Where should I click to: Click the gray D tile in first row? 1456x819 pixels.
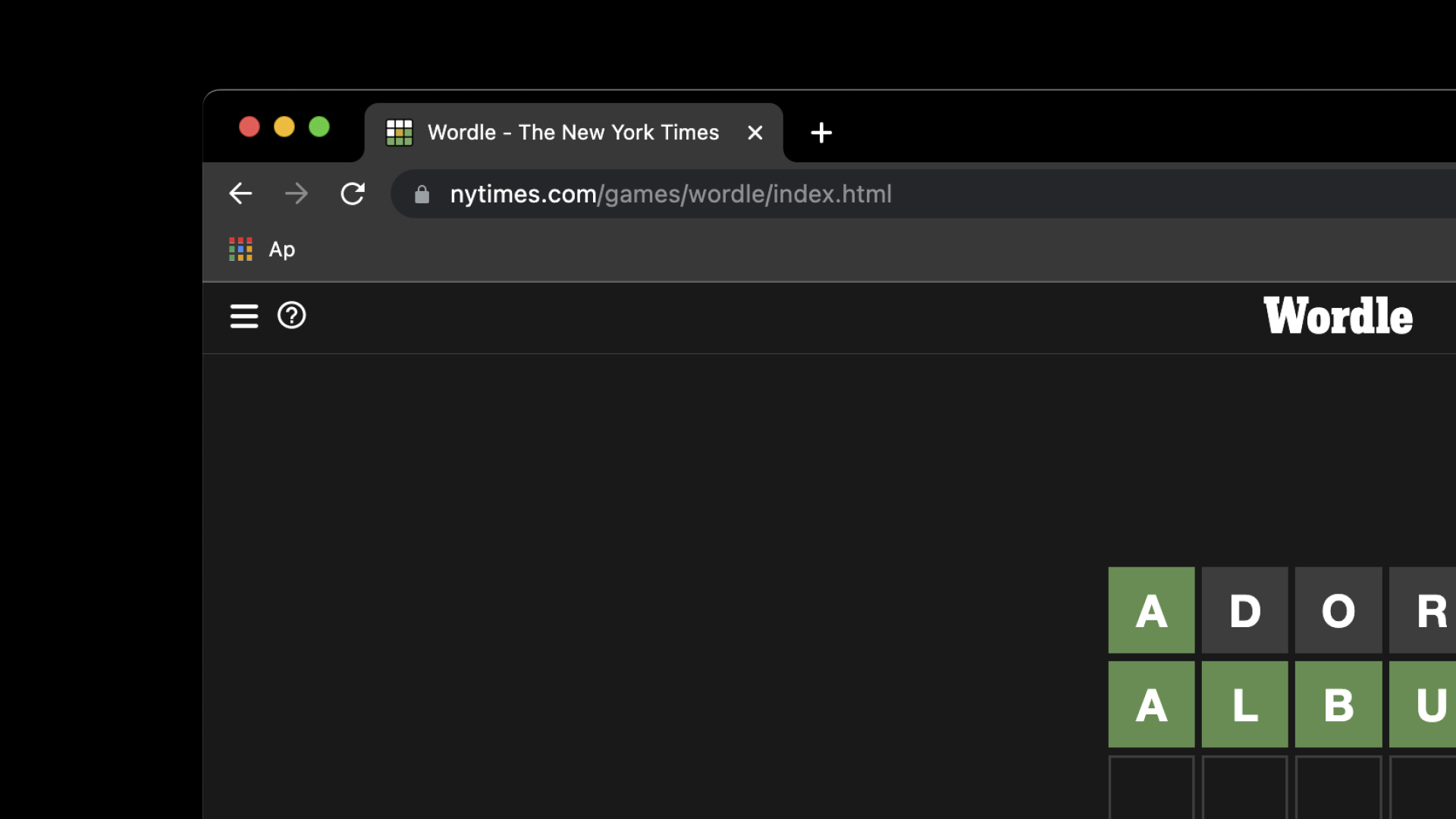[x=1244, y=610]
